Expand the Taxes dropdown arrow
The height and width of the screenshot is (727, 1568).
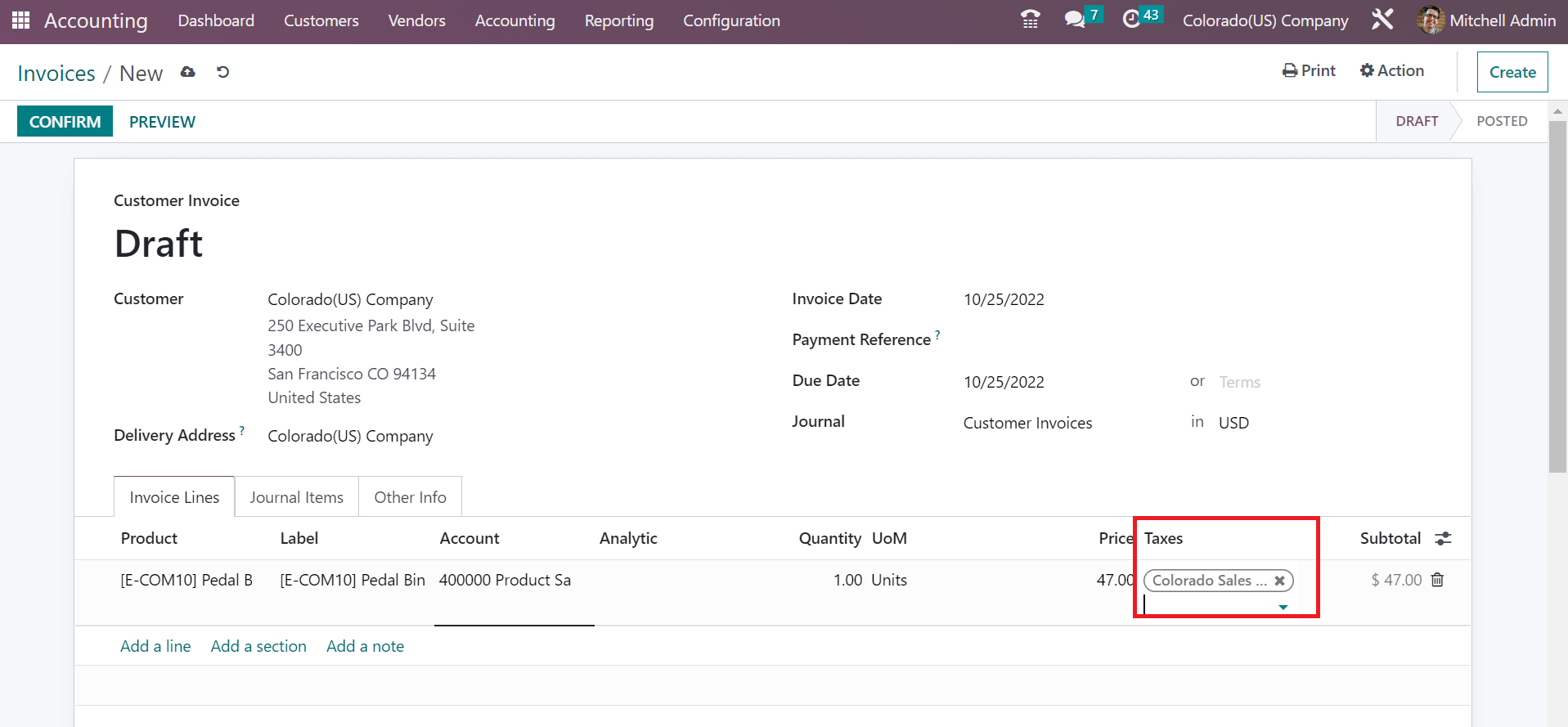[x=1283, y=607]
